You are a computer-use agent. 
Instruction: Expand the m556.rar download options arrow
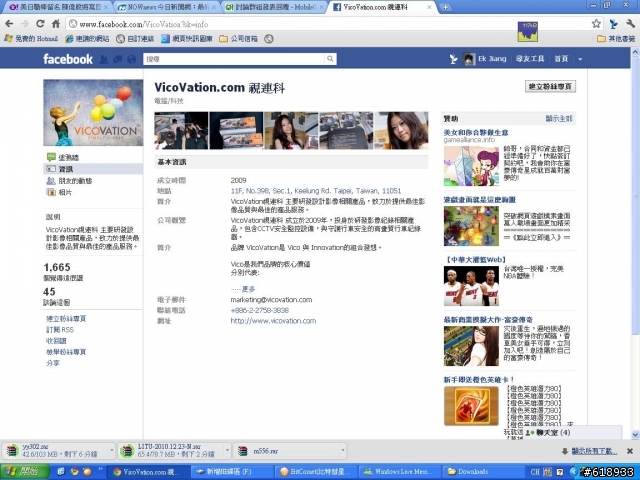point(342,451)
